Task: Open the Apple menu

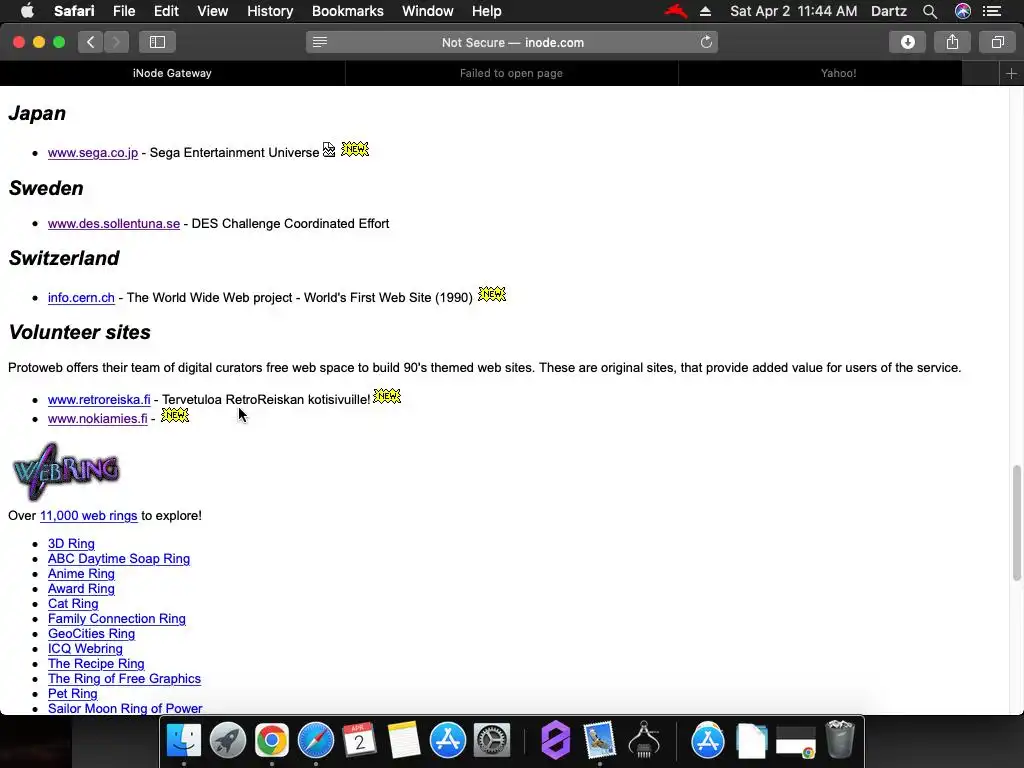Action: pos(27,11)
